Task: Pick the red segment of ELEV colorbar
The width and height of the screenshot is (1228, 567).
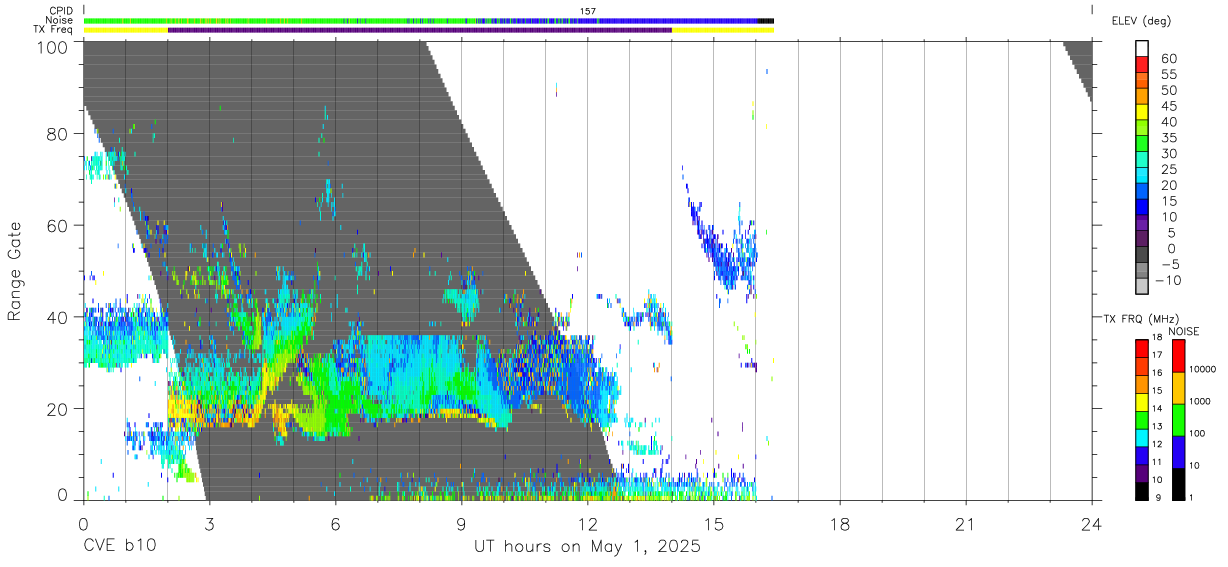Action: [1142, 65]
